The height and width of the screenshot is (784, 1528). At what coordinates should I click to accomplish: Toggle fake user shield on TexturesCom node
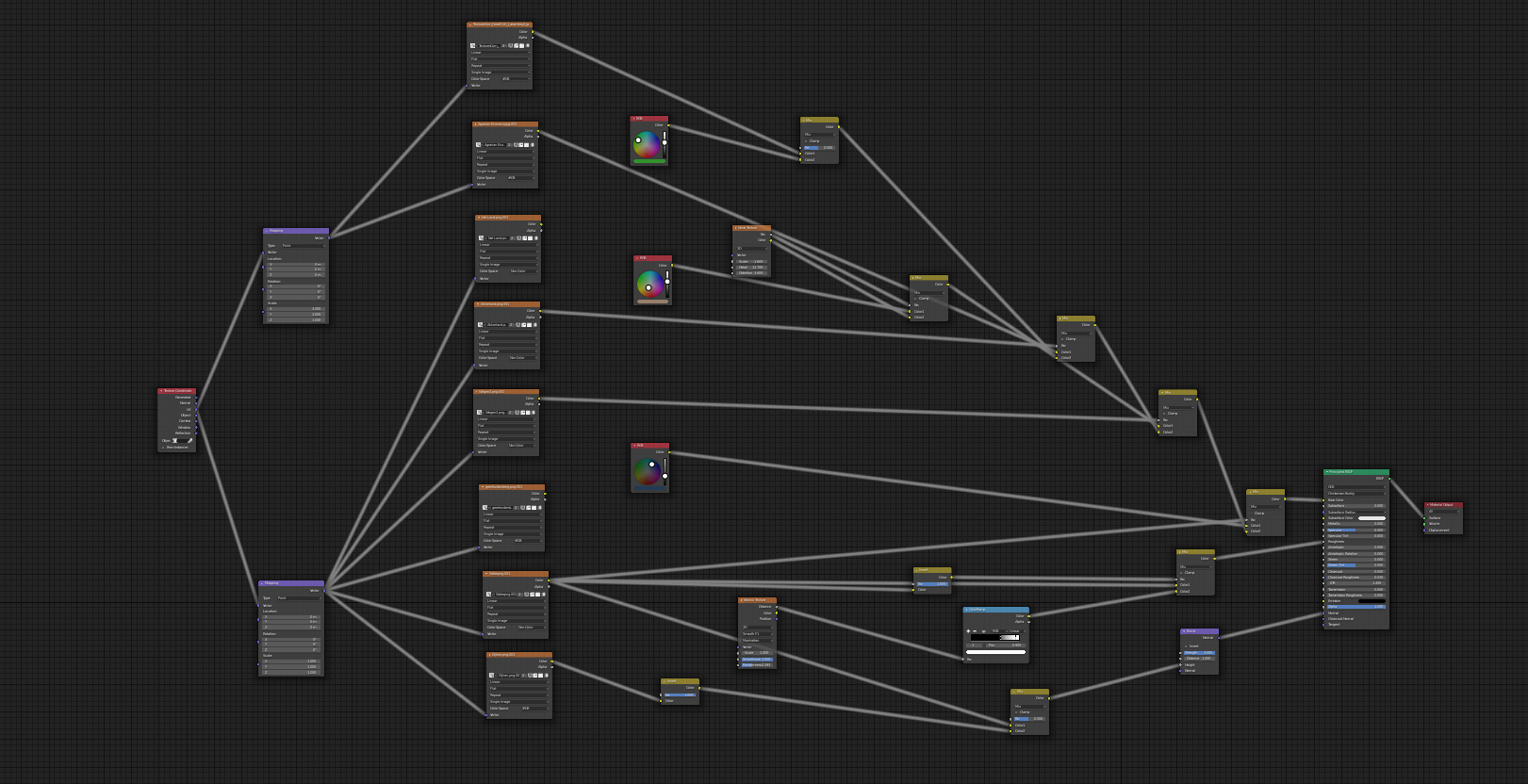[510, 45]
